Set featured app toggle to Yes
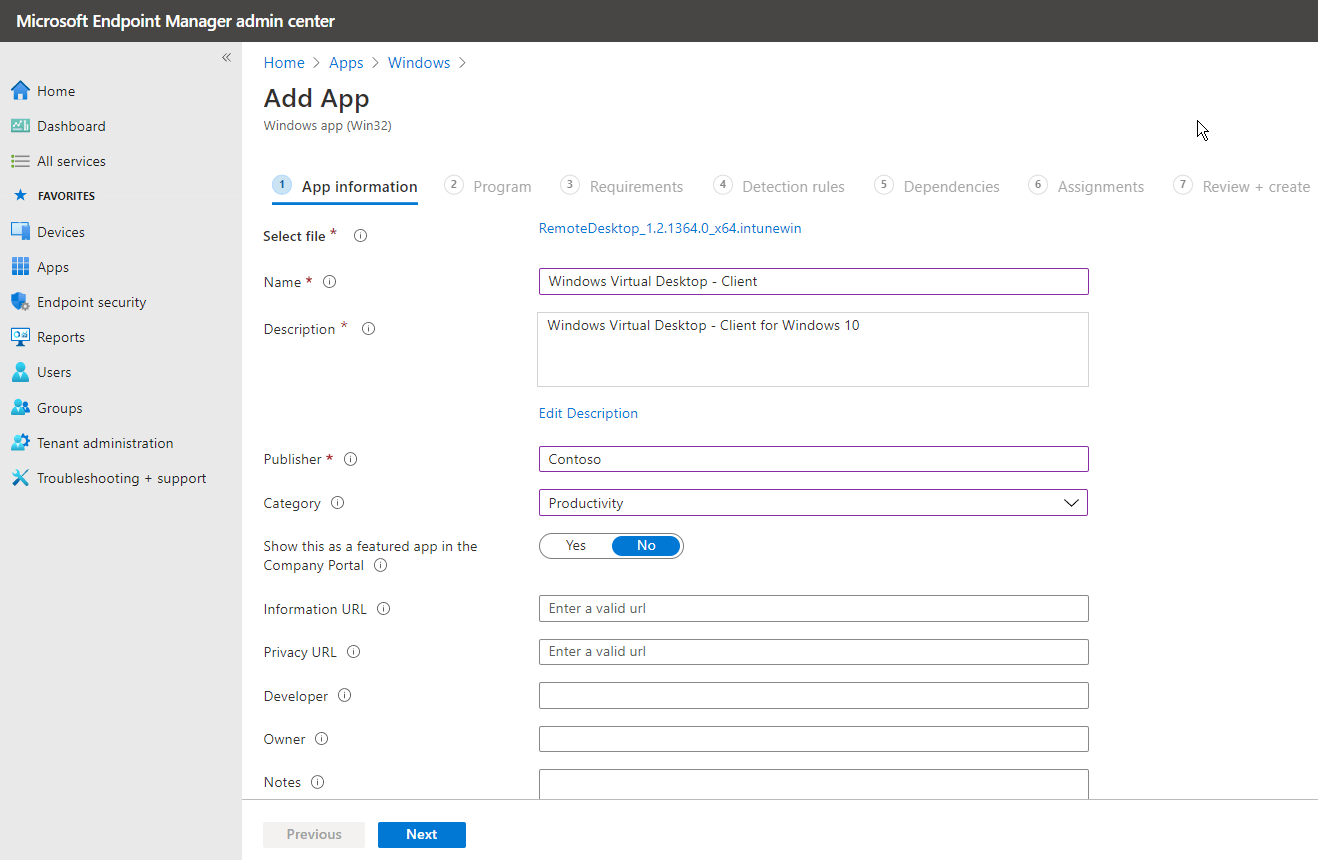Screen dimensions: 1318x860 pos(576,545)
